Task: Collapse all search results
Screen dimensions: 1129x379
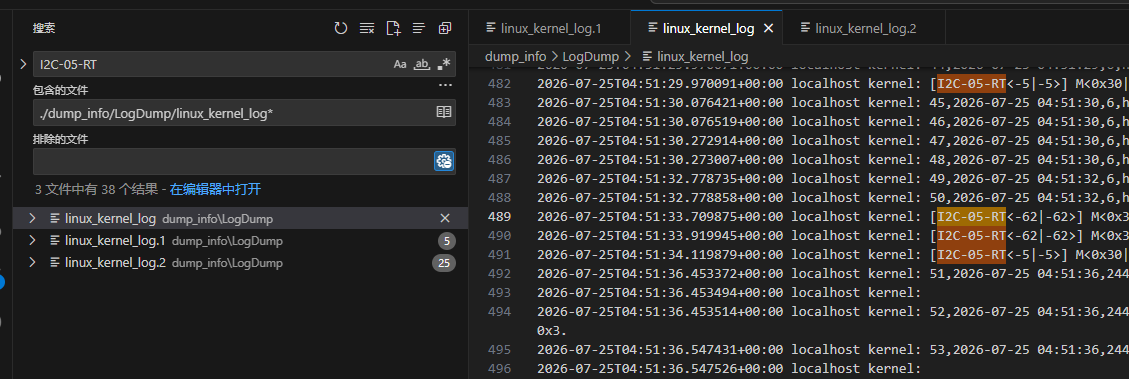Action: pos(445,28)
